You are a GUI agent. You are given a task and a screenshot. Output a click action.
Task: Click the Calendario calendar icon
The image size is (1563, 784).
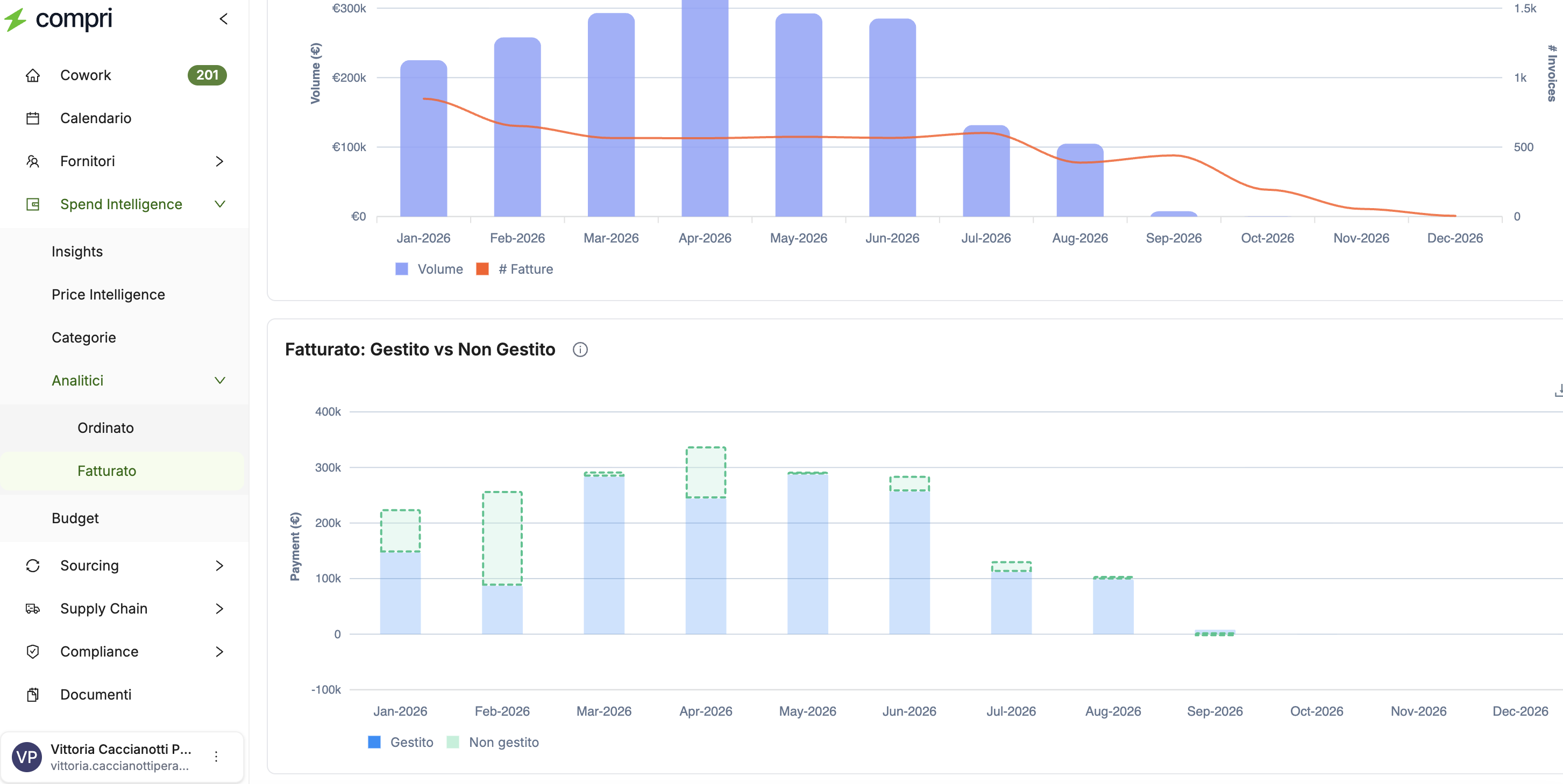pyautogui.click(x=33, y=118)
